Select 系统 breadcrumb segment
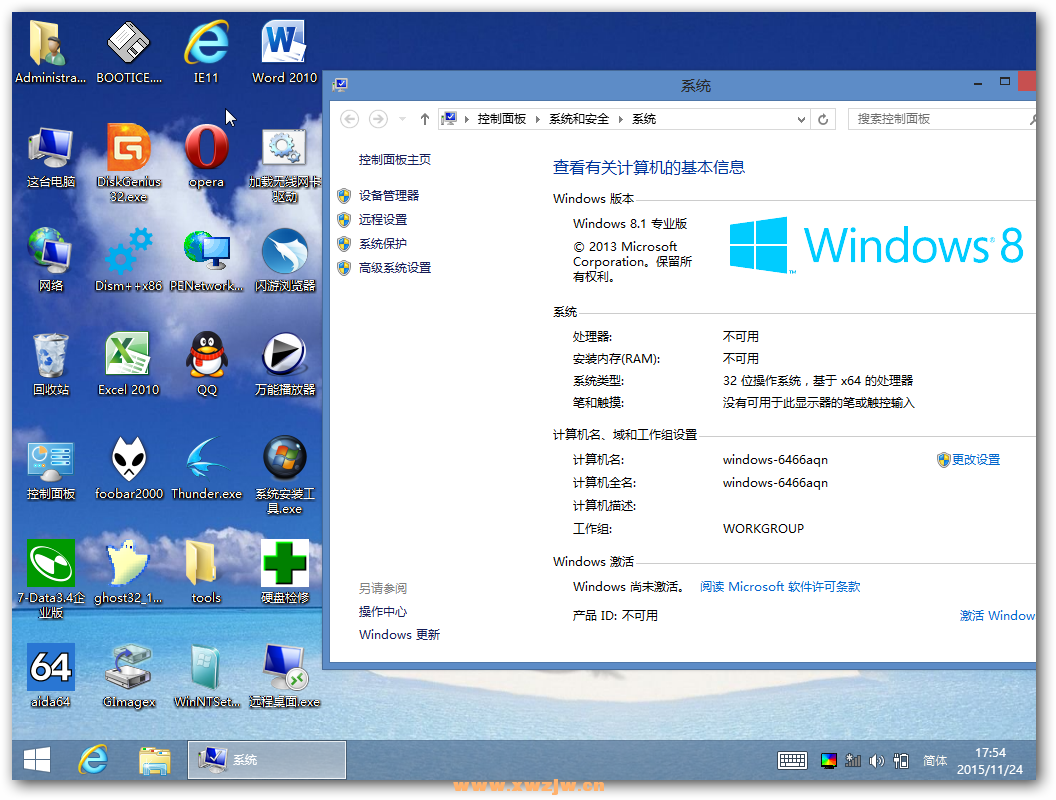The image size is (1056, 800). tap(644, 119)
